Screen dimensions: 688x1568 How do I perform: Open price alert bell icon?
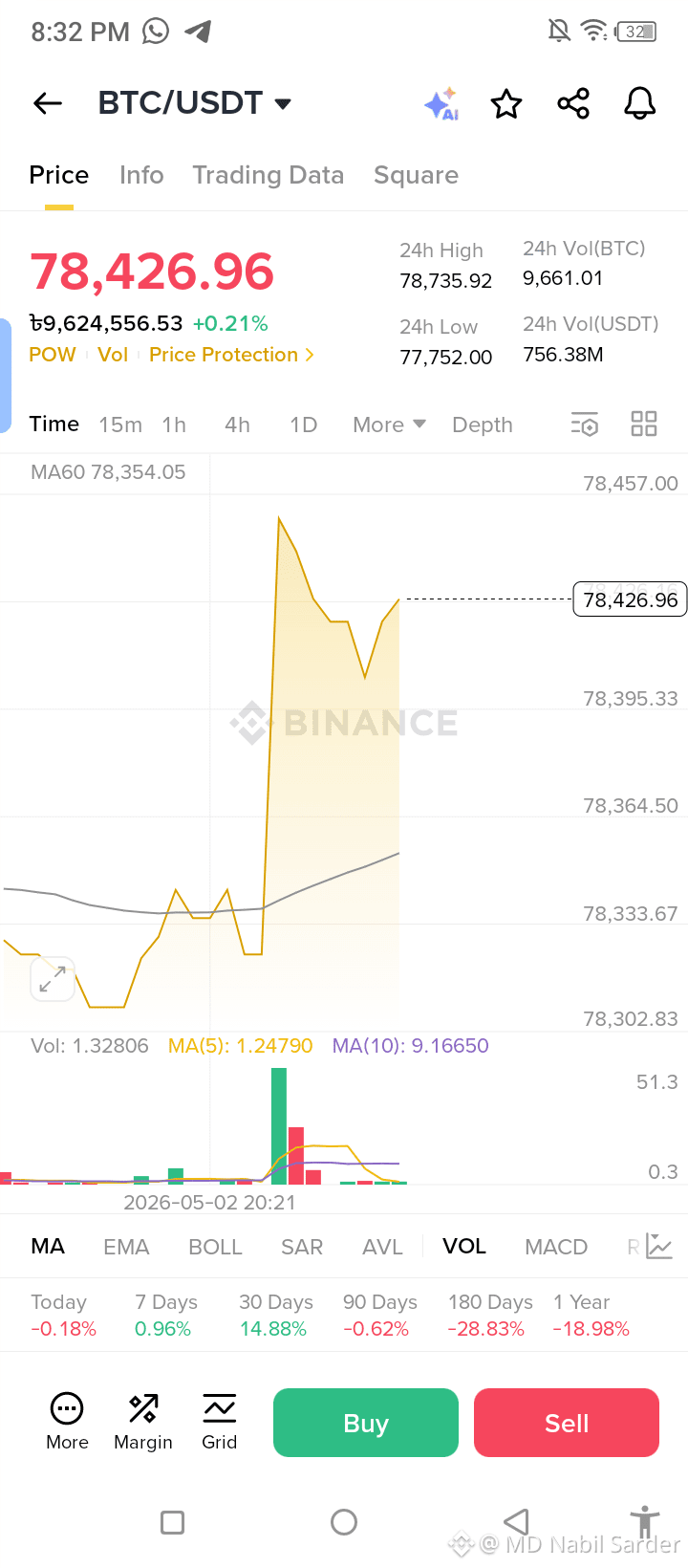pyautogui.click(x=640, y=103)
